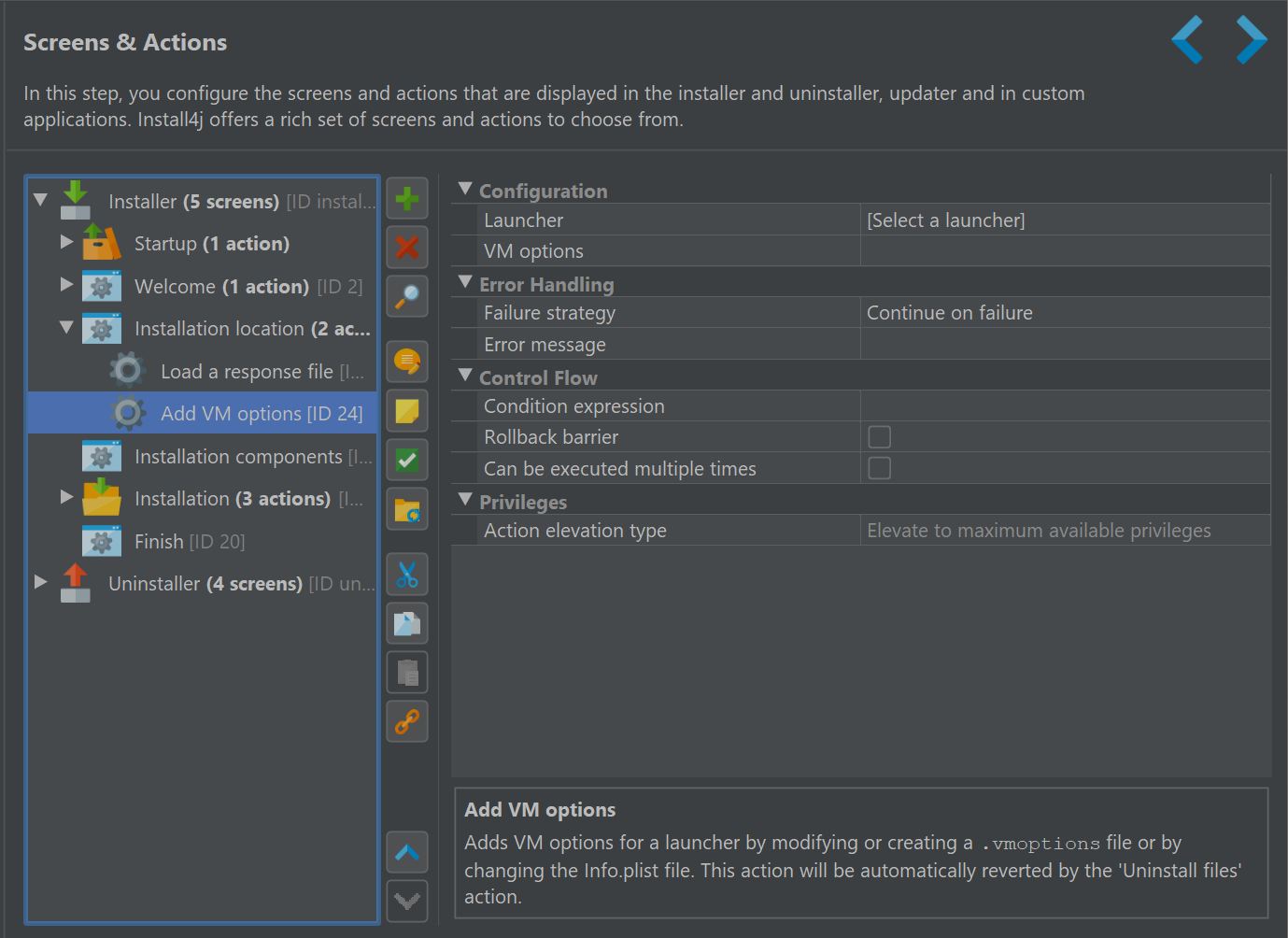Go to previous step with left arrow
The height and width of the screenshot is (938, 1288).
pos(1187,39)
